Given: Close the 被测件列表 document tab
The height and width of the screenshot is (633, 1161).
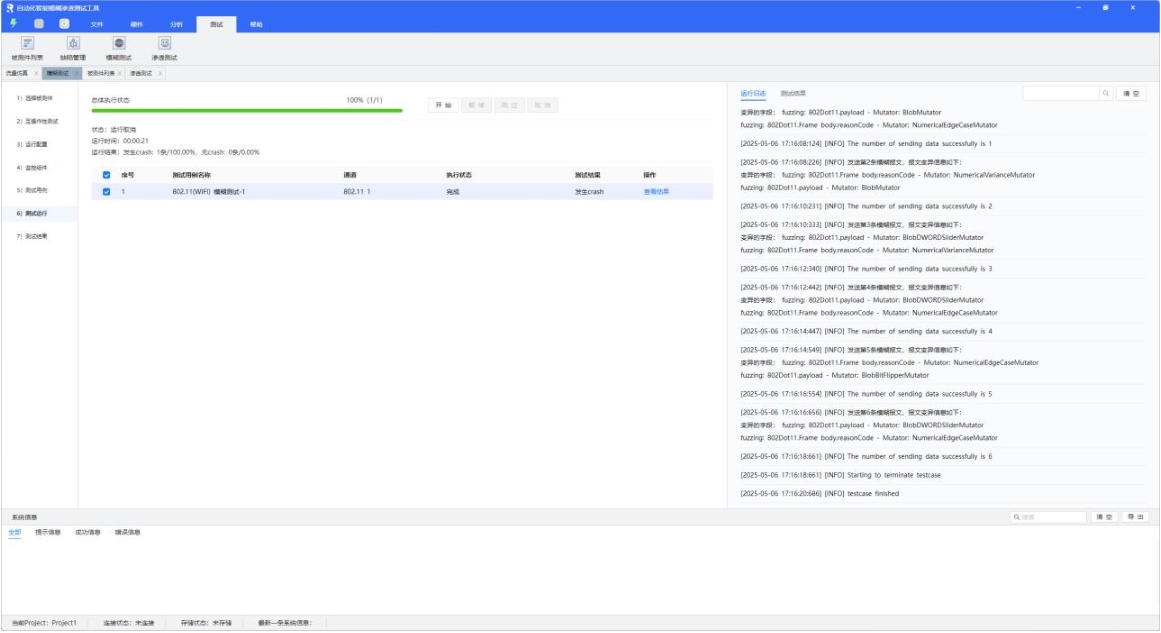Looking at the screenshot, I should [120, 73].
